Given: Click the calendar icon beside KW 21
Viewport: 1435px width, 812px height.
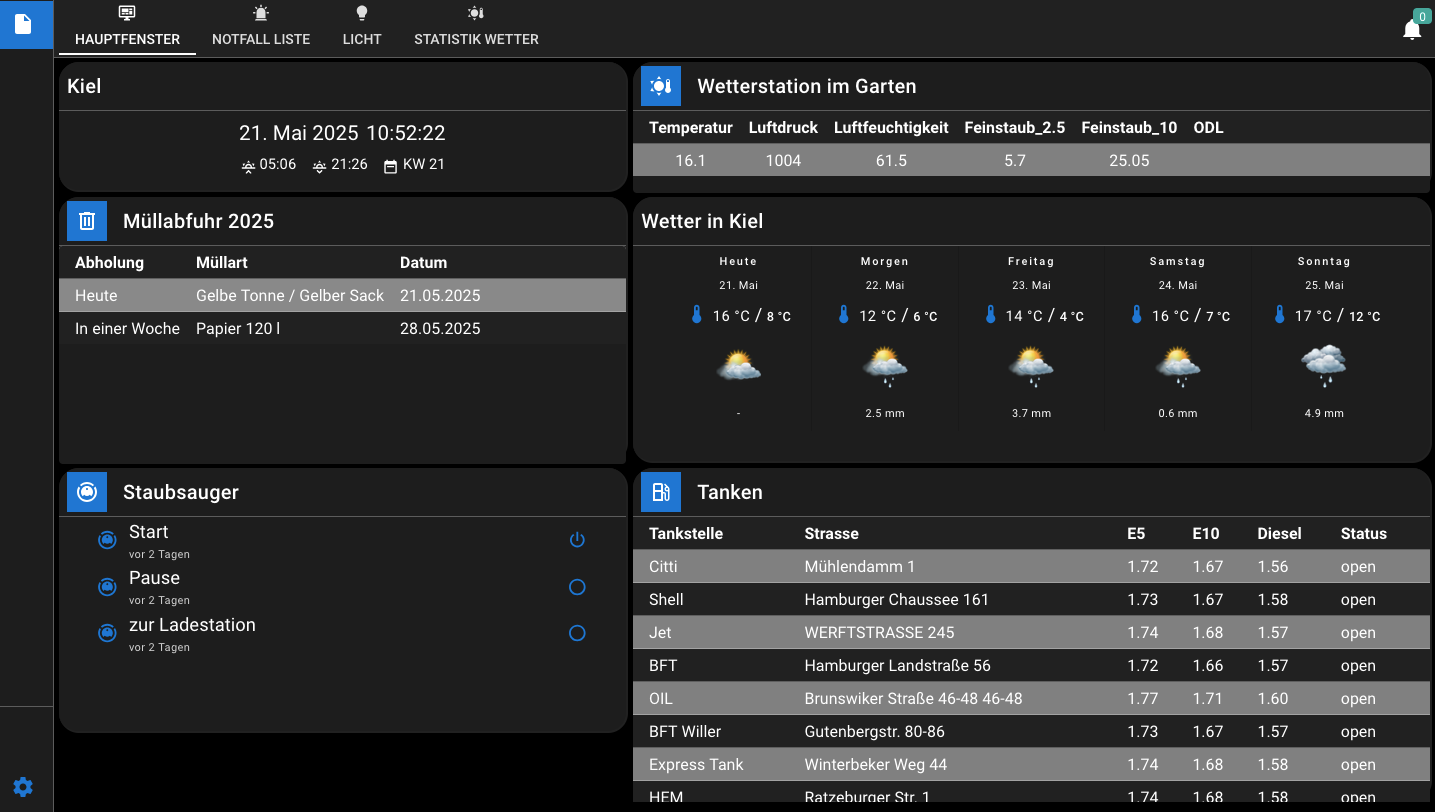Looking at the screenshot, I should [390, 166].
